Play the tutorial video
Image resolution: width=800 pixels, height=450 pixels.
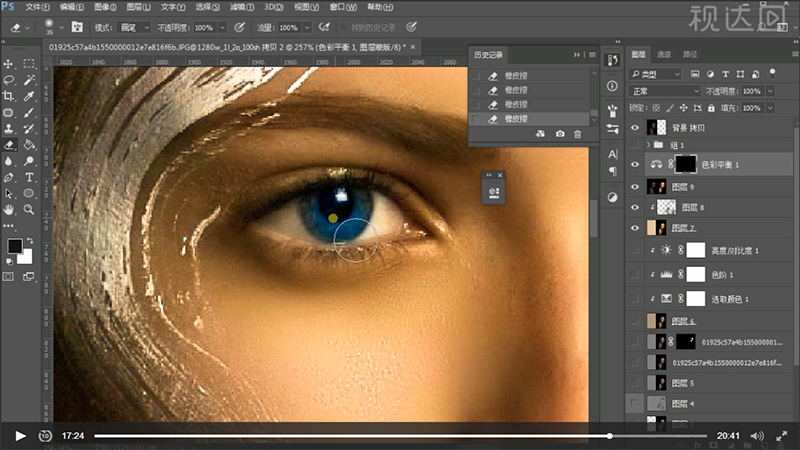(x=20, y=436)
